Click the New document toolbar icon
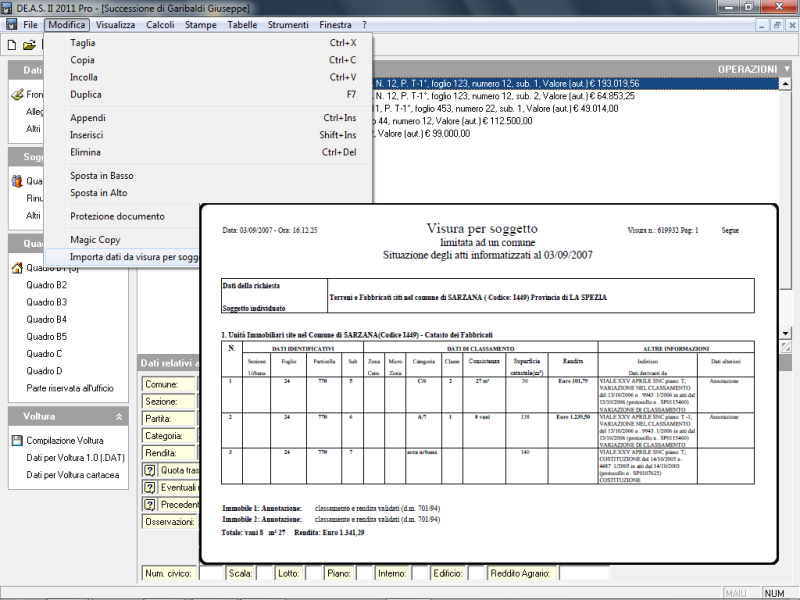Viewport: 800px width, 600px height. click(12, 45)
